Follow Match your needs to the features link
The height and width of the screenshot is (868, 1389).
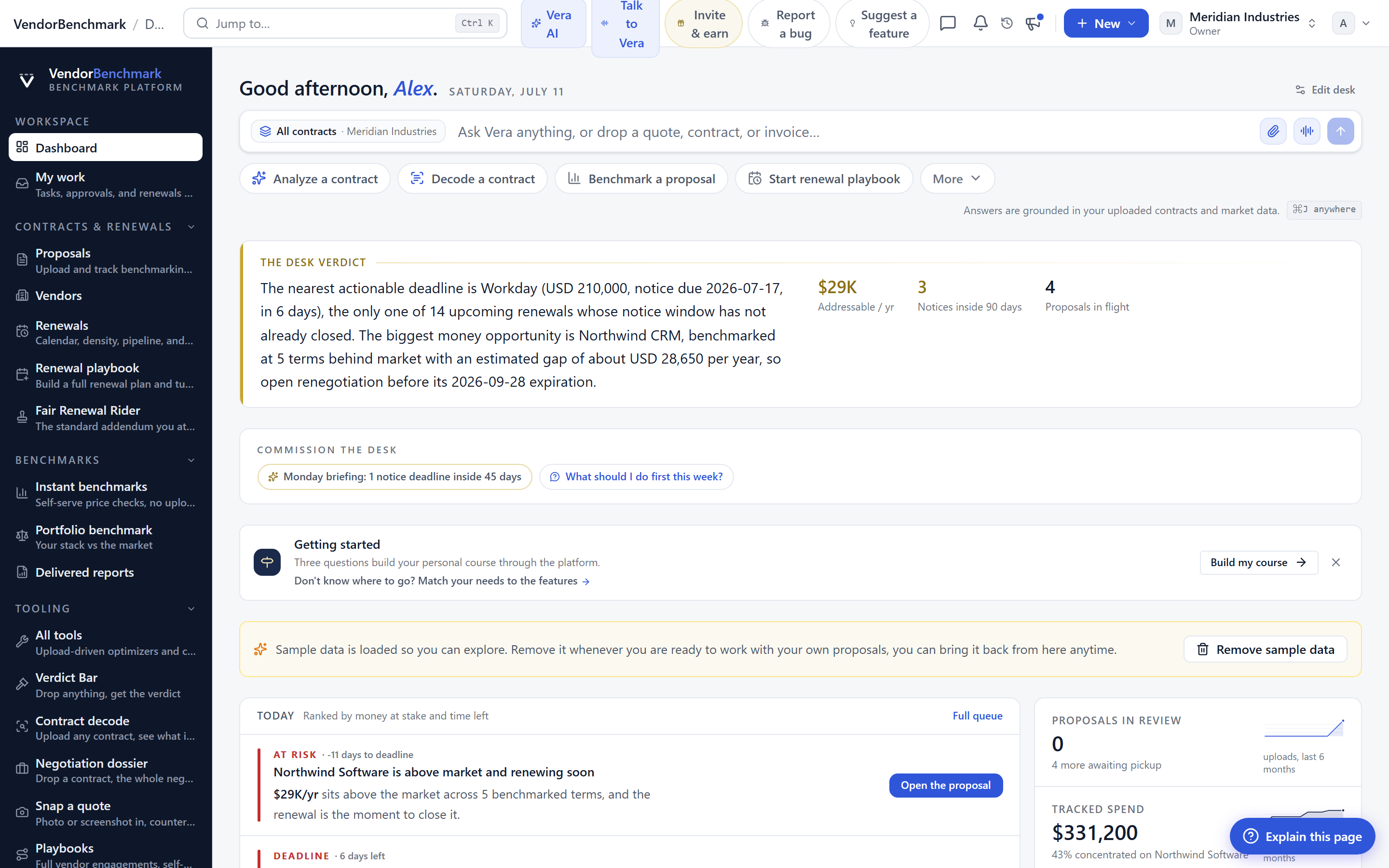pyautogui.click(x=441, y=581)
